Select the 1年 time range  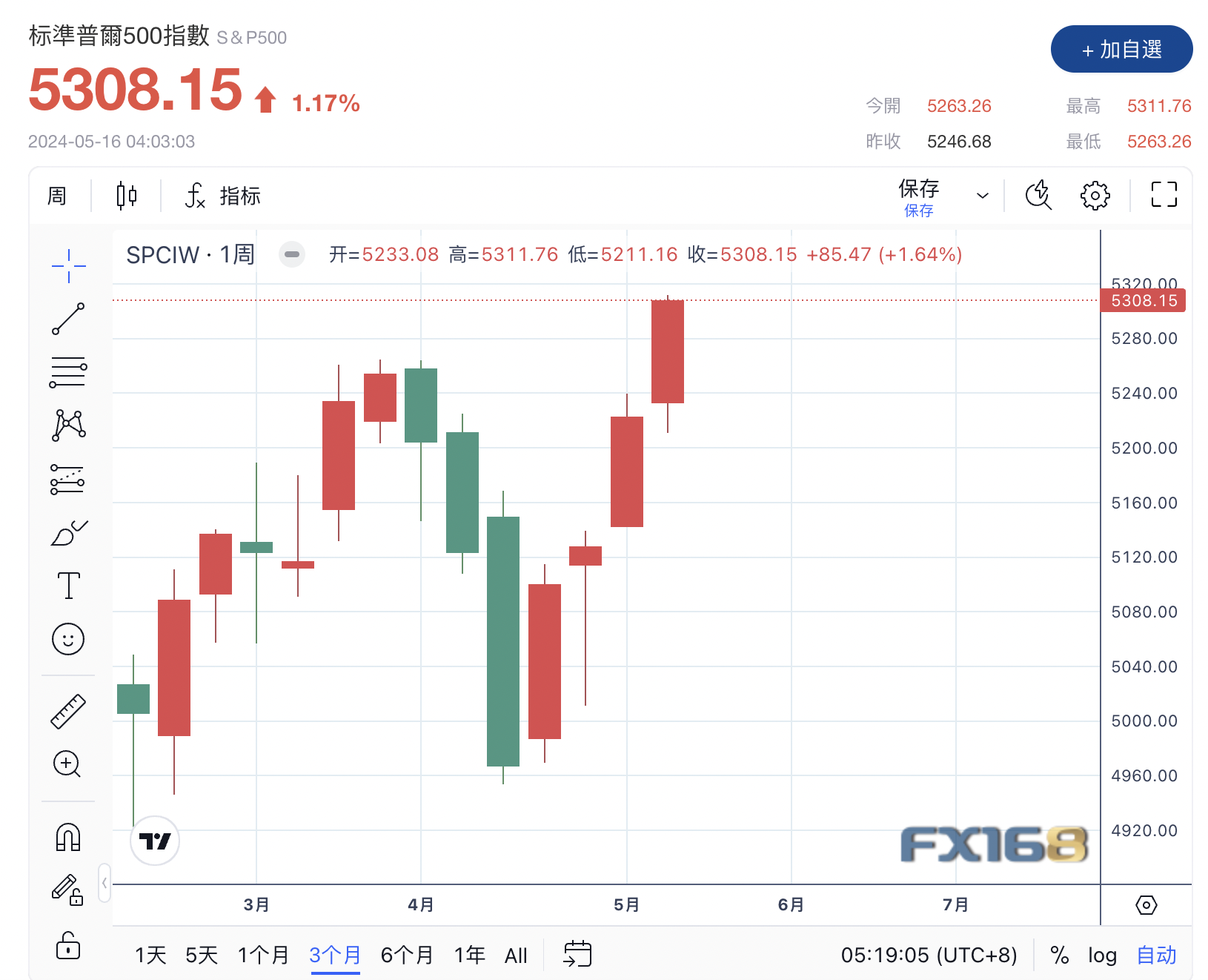pyautogui.click(x=469, y=955)
